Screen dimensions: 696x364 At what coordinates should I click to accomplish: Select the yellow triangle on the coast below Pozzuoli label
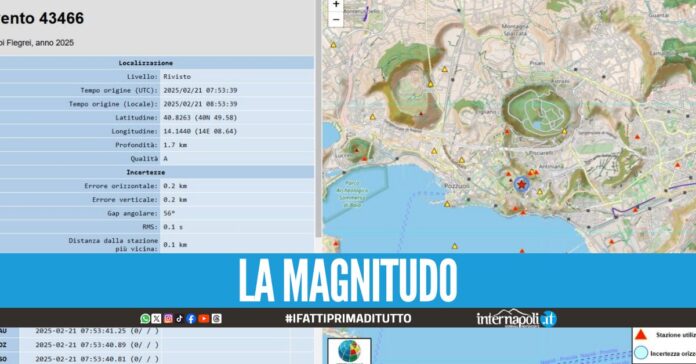(x=447, y=204)
